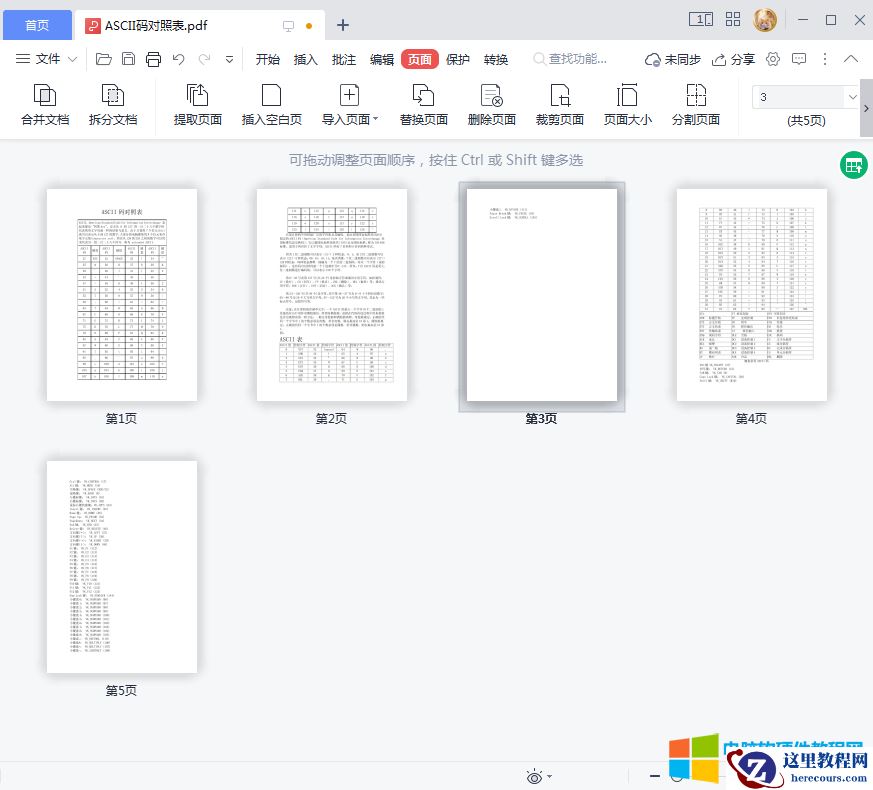Select the 第1页 page thumbnail
The height and width of the screenshot is (790, 873).
coord(122,295)
